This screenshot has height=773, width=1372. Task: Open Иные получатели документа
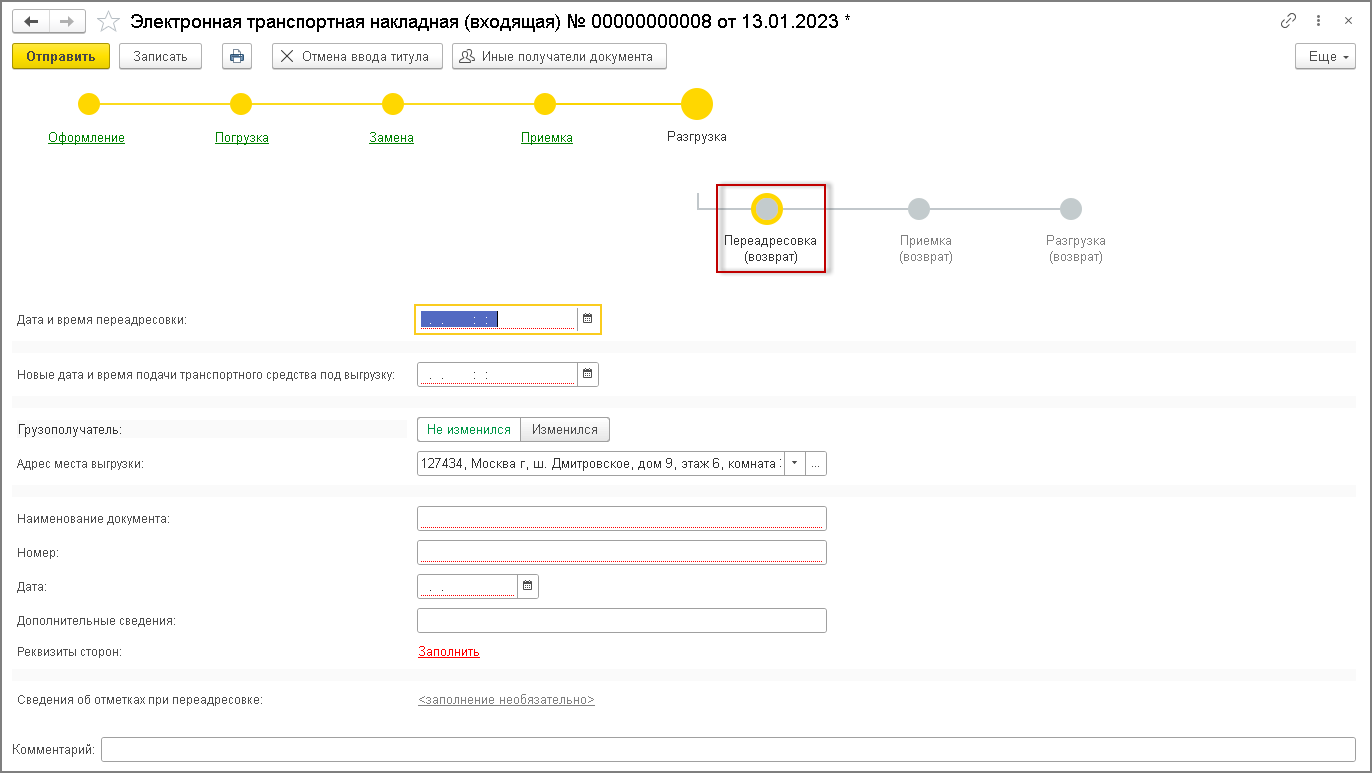pyautogui.click(x=559, y=57)
